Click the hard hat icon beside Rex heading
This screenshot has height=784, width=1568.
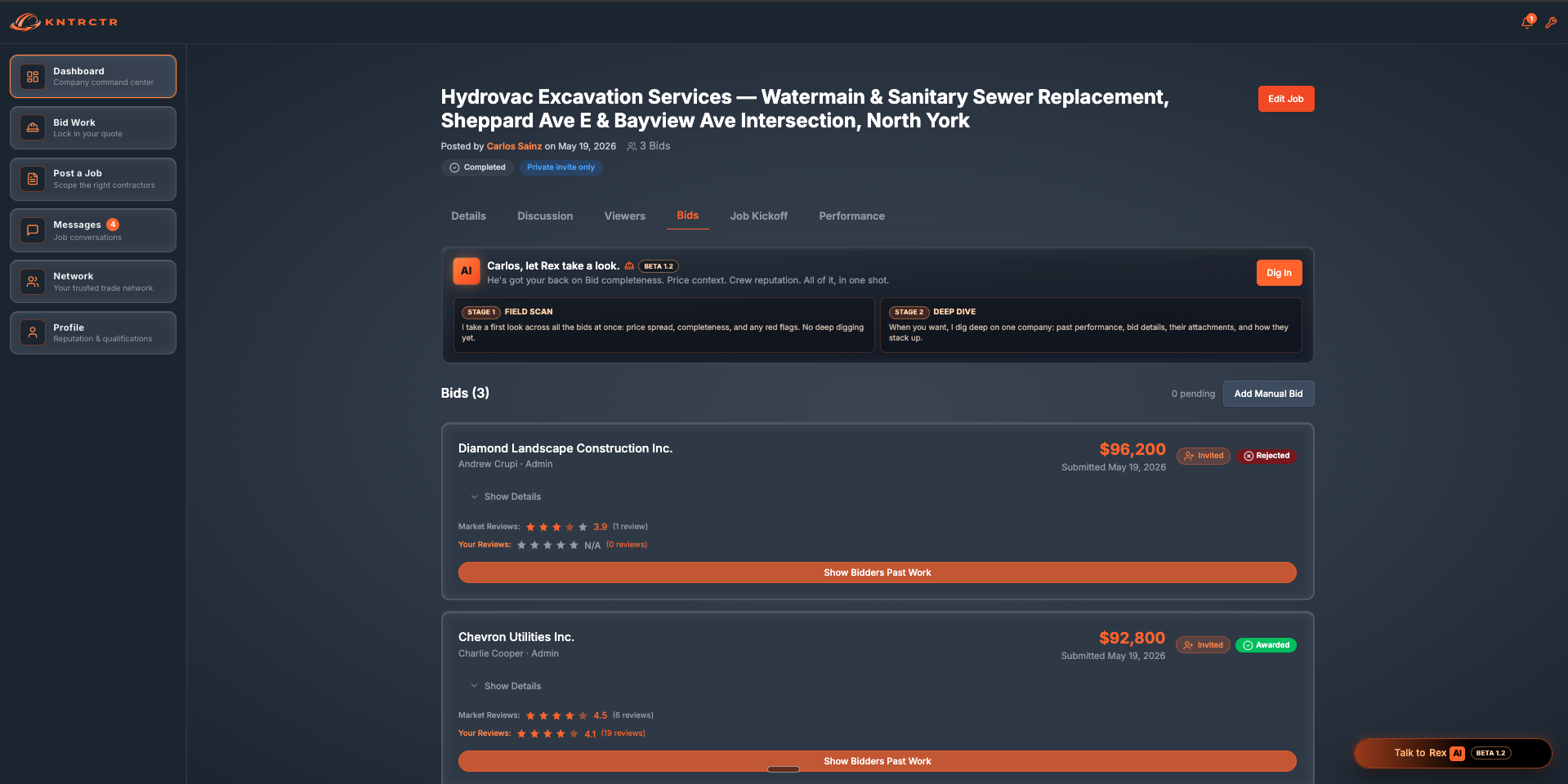(629, 265)
